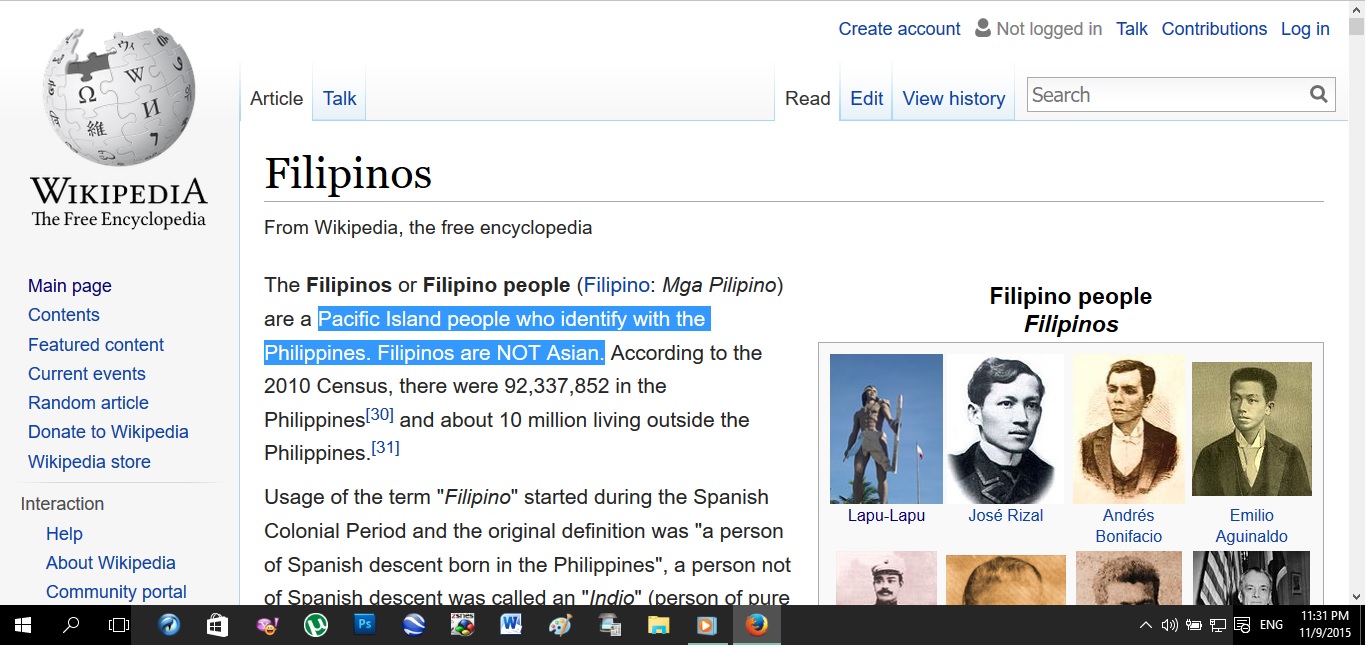1365x645 pixels.
Task: Open Paint palette icon in taskbar
Action: [560, 625]
